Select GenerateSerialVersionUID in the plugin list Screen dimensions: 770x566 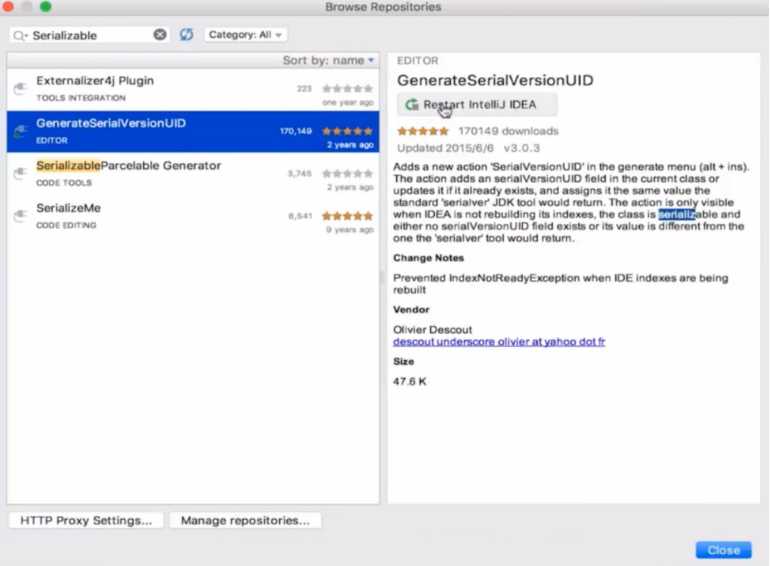193,132
